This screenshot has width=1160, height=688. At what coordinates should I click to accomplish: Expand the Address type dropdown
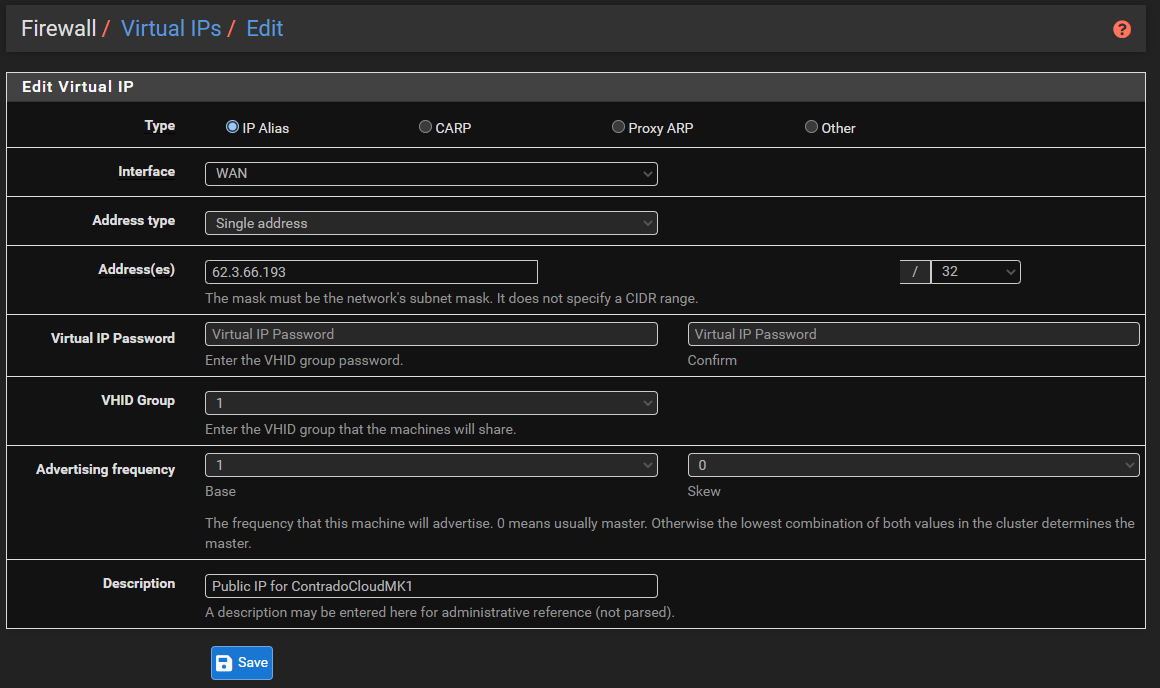click(x=431, y=223)
